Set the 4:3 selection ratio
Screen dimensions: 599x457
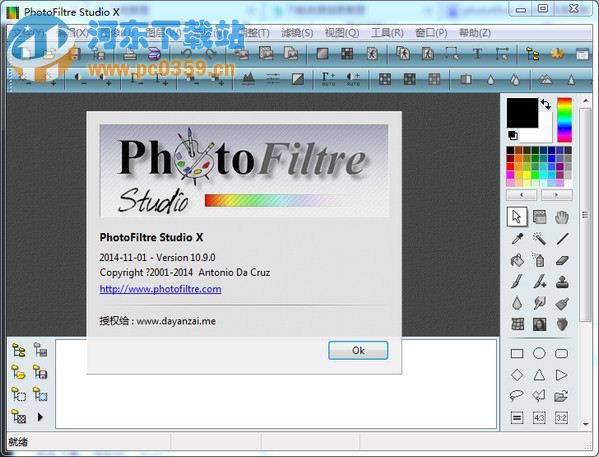(x=539, y=418)
